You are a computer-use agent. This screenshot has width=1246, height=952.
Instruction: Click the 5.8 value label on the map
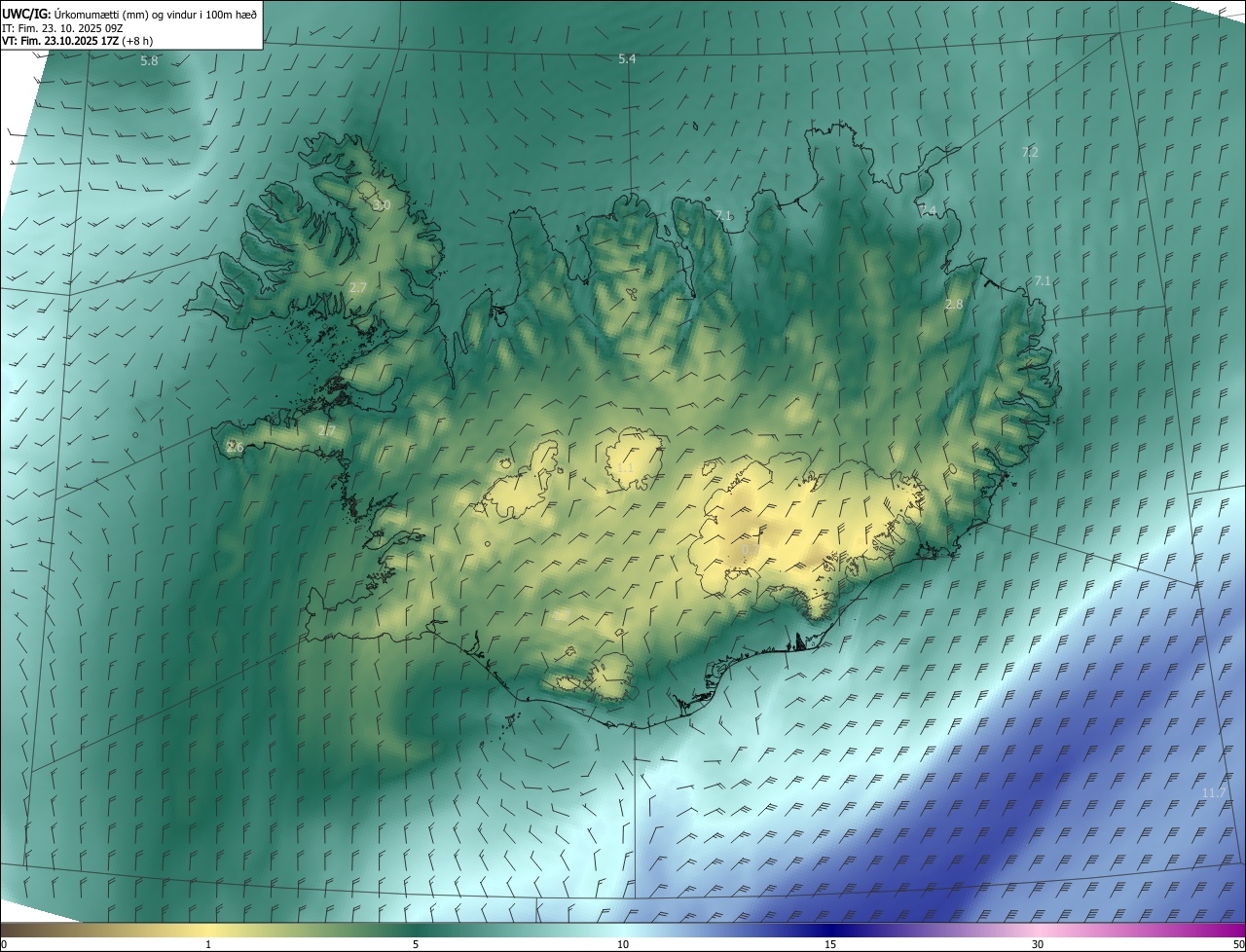(149, 61)
